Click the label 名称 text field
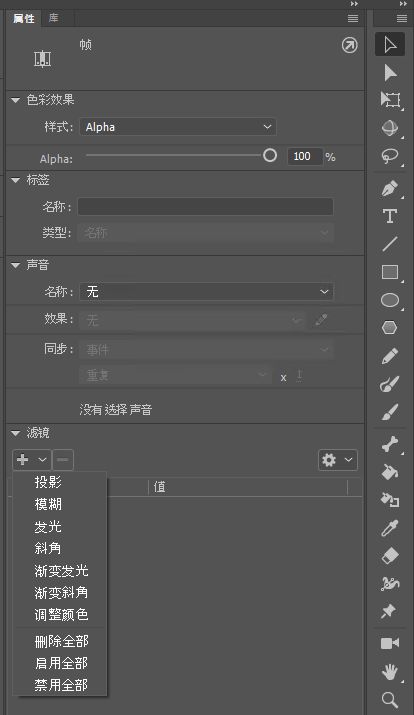 pyautogui.click(x=205, y=207)
